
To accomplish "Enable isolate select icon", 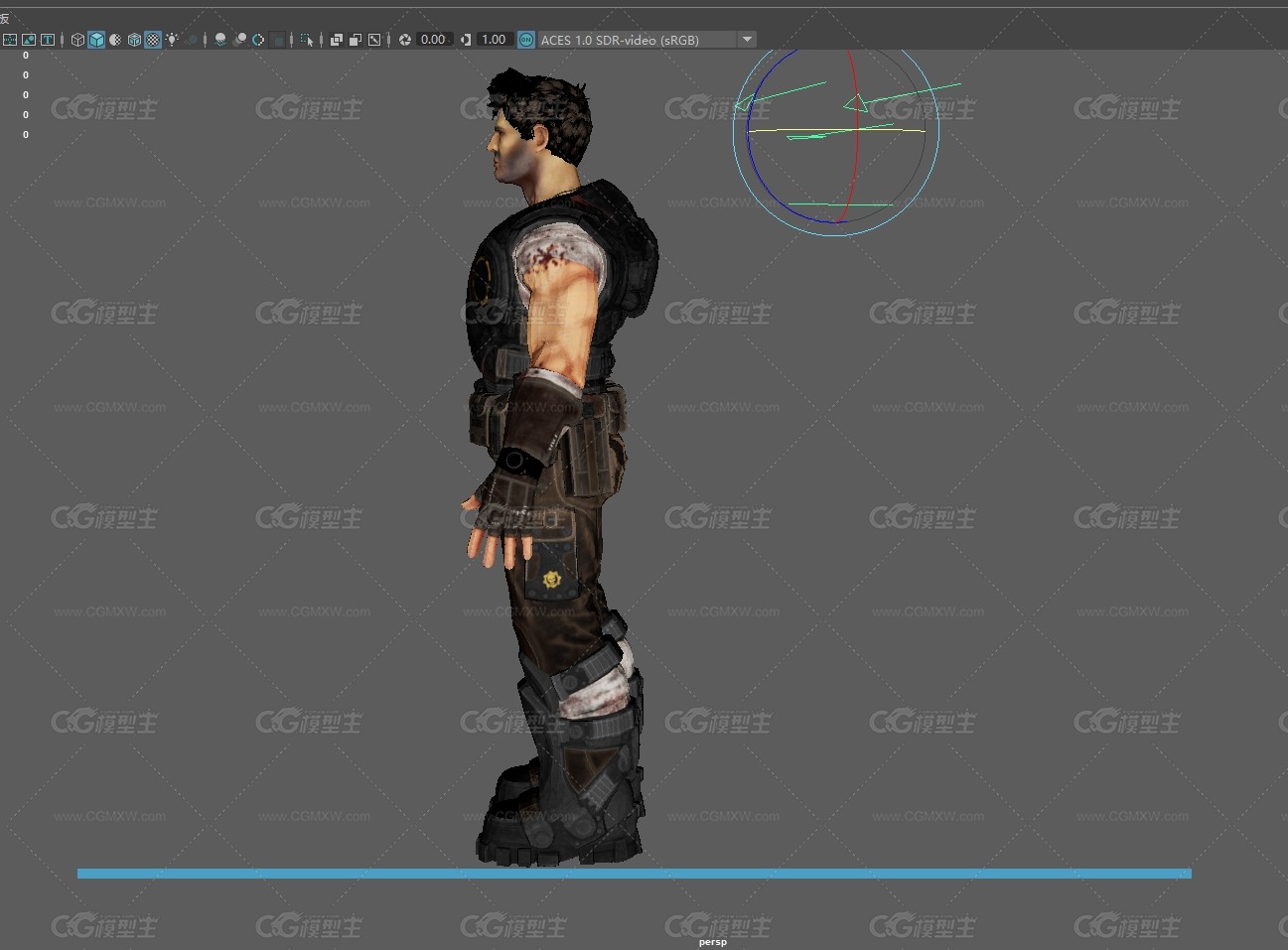I will tap(307, 40).
